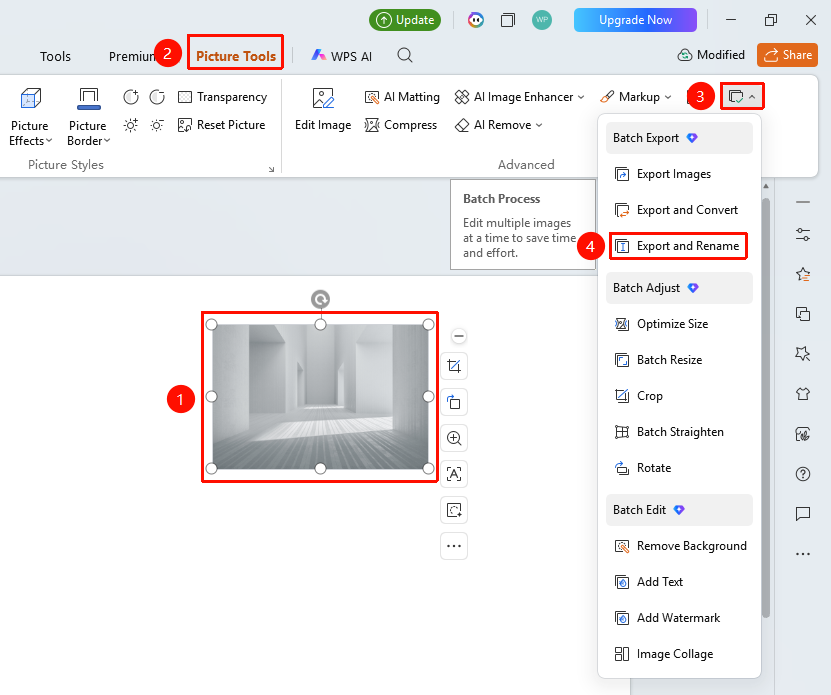
Task: Choose Export and Convert
Action: tap(679, 210)
